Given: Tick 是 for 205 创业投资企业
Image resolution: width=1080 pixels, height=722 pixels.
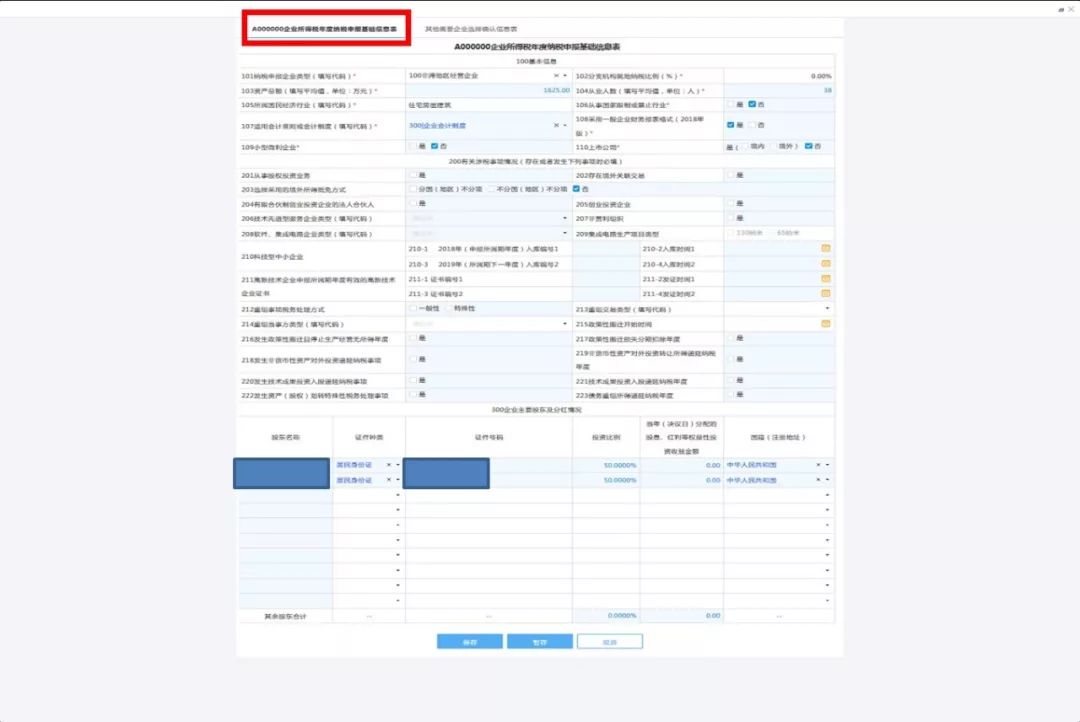Looking at the screenshot, I should 731,203.
